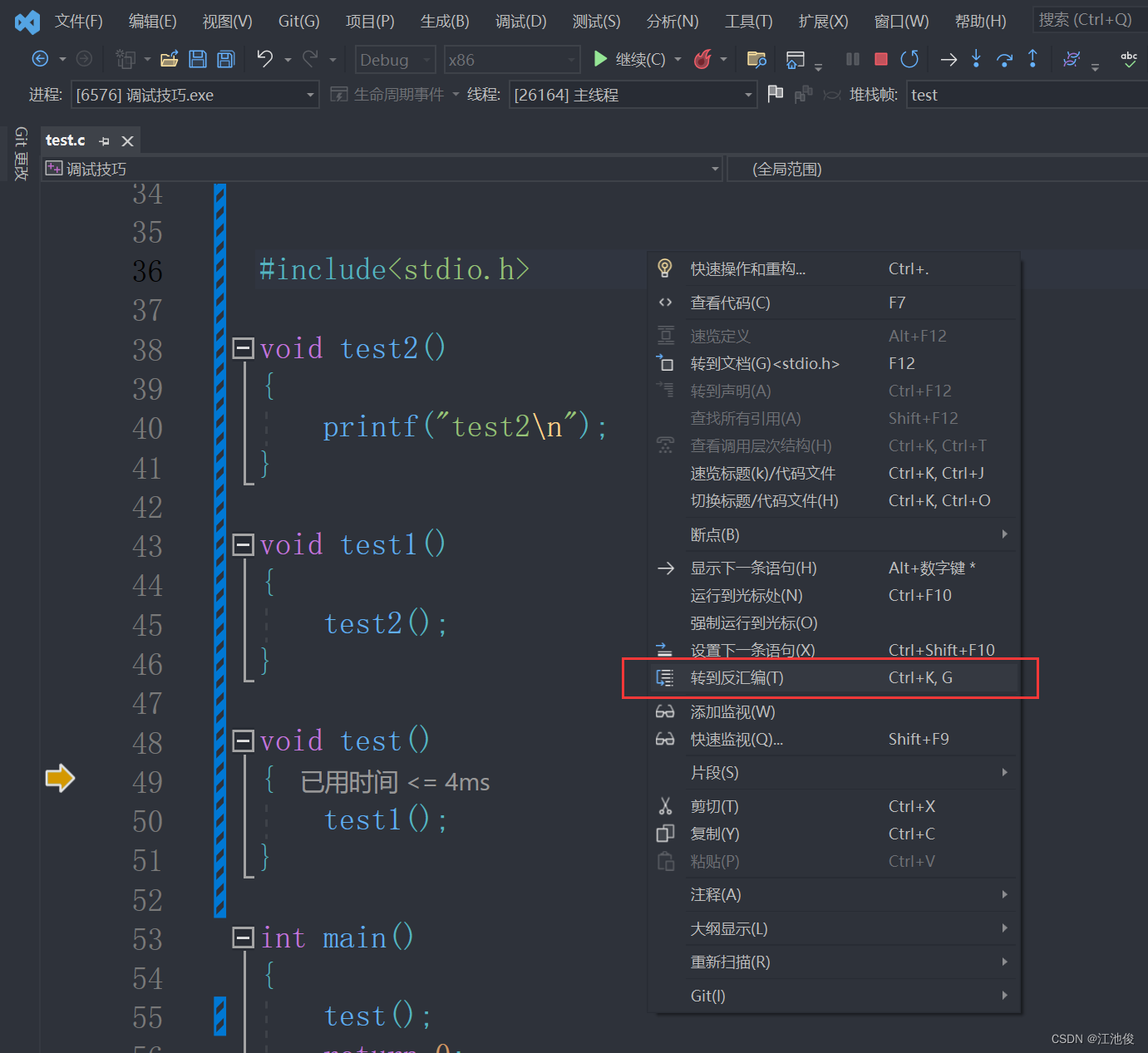This screenshot has height=1053, width=1148.
Task: Open the 工具(T) menu
Action: point(748,22)
